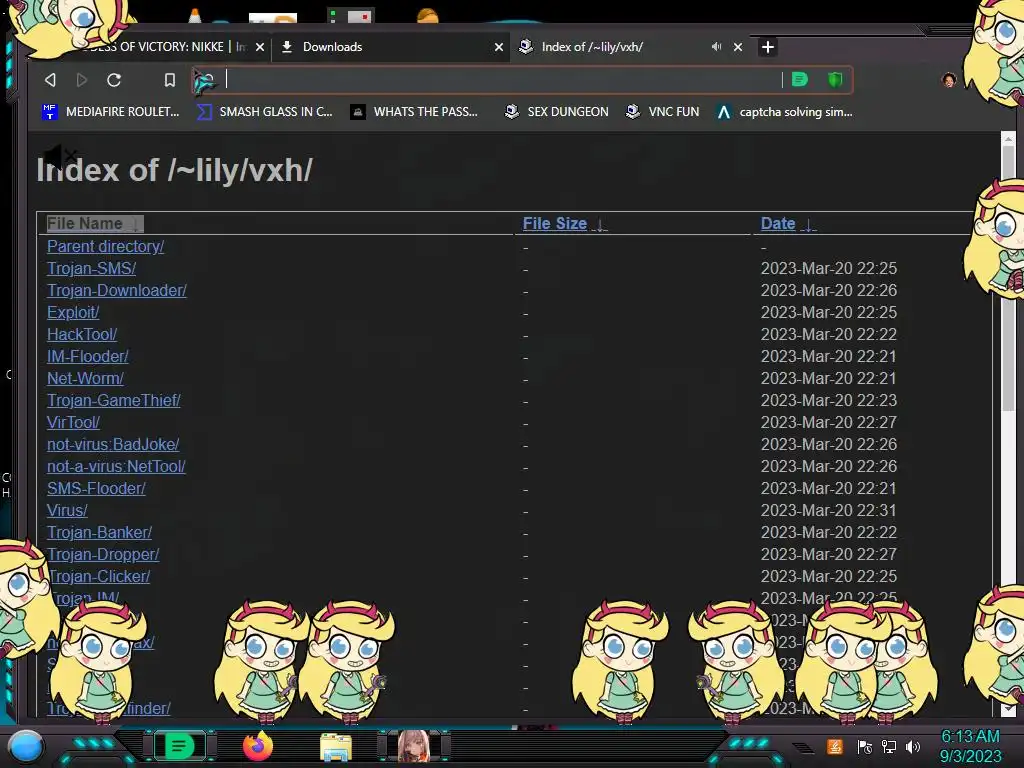Close the NIKKE tab
The image size is (1024, 768).
pyautogui.click(x=260, y=47)
